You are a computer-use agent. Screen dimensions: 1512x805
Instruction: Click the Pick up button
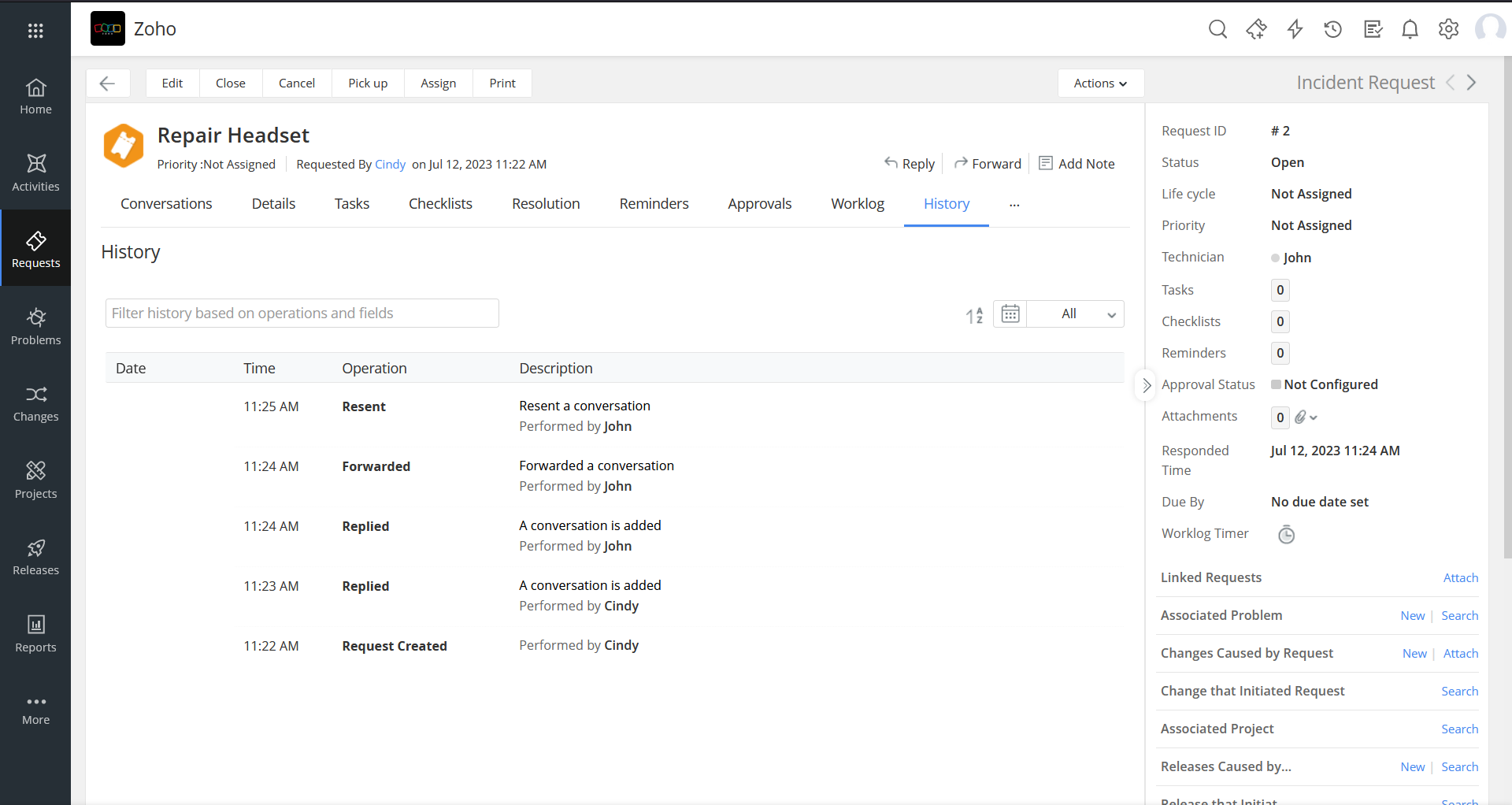368,83
